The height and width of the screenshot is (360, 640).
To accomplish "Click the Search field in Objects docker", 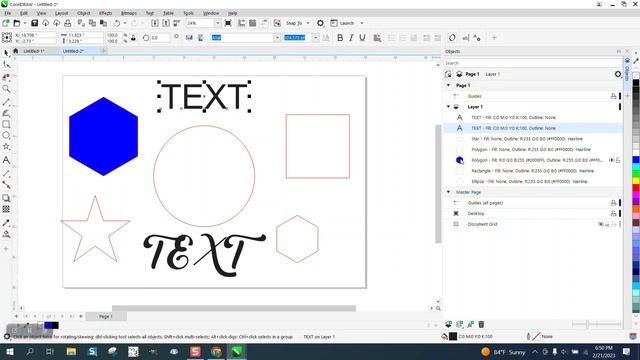I will tap(533, 63).
